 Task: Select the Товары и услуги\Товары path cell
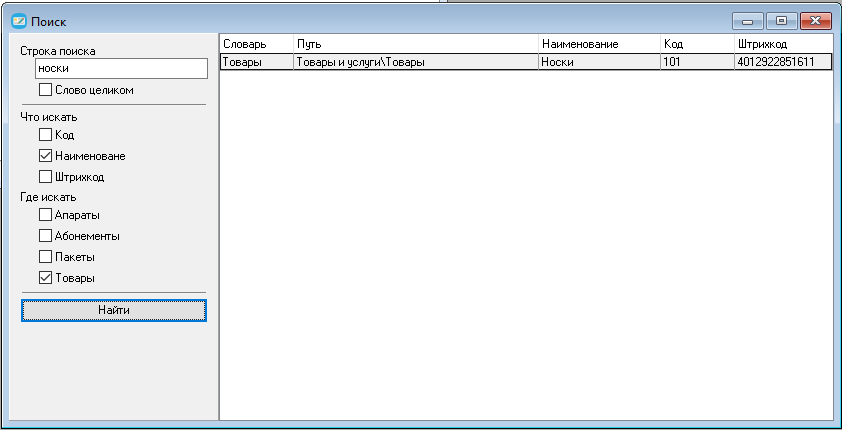click(416, 62)
